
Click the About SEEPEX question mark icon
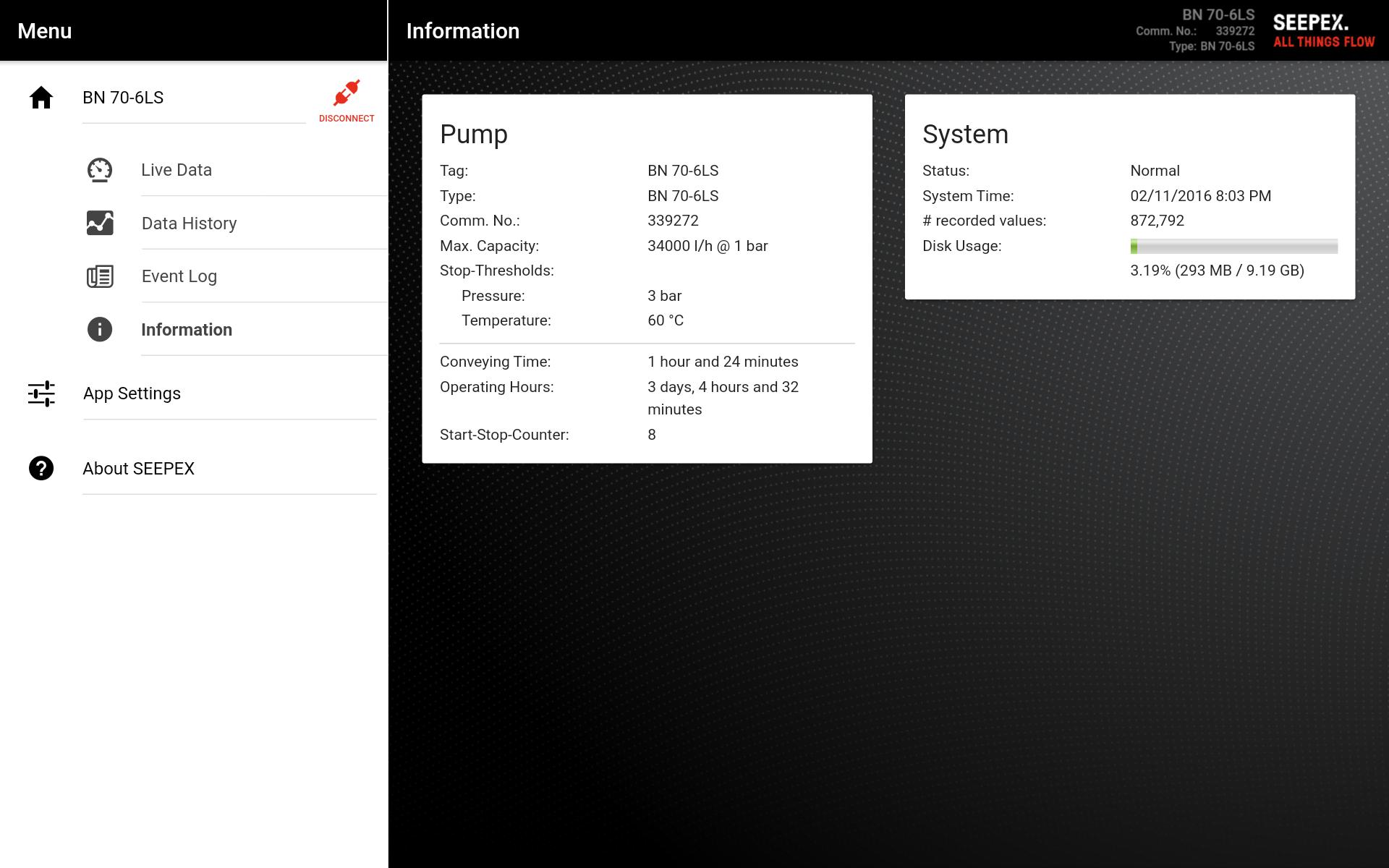click(x=41, y=469)
